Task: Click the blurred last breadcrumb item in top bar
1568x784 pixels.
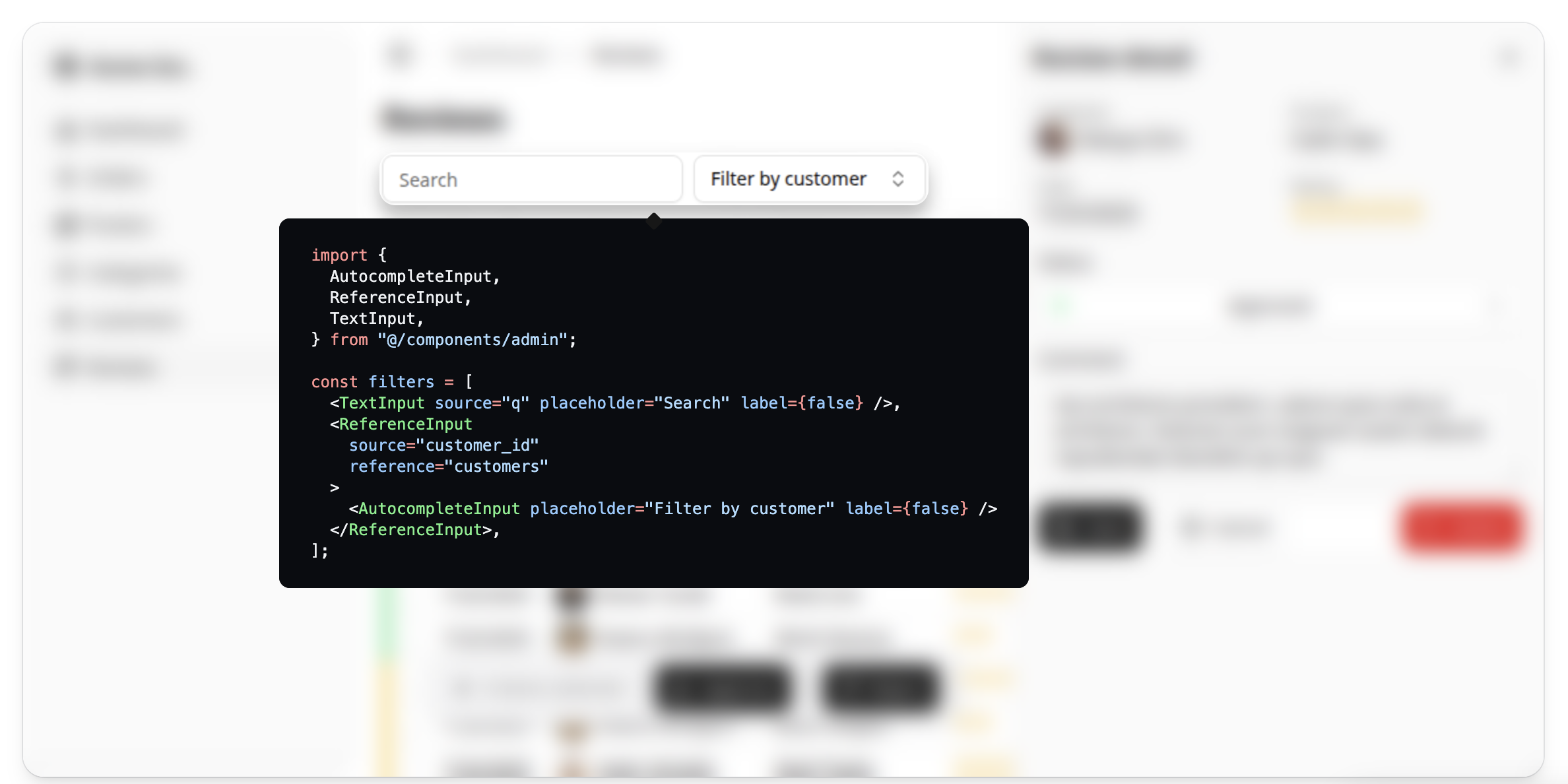Action: (x=626, y=55)
